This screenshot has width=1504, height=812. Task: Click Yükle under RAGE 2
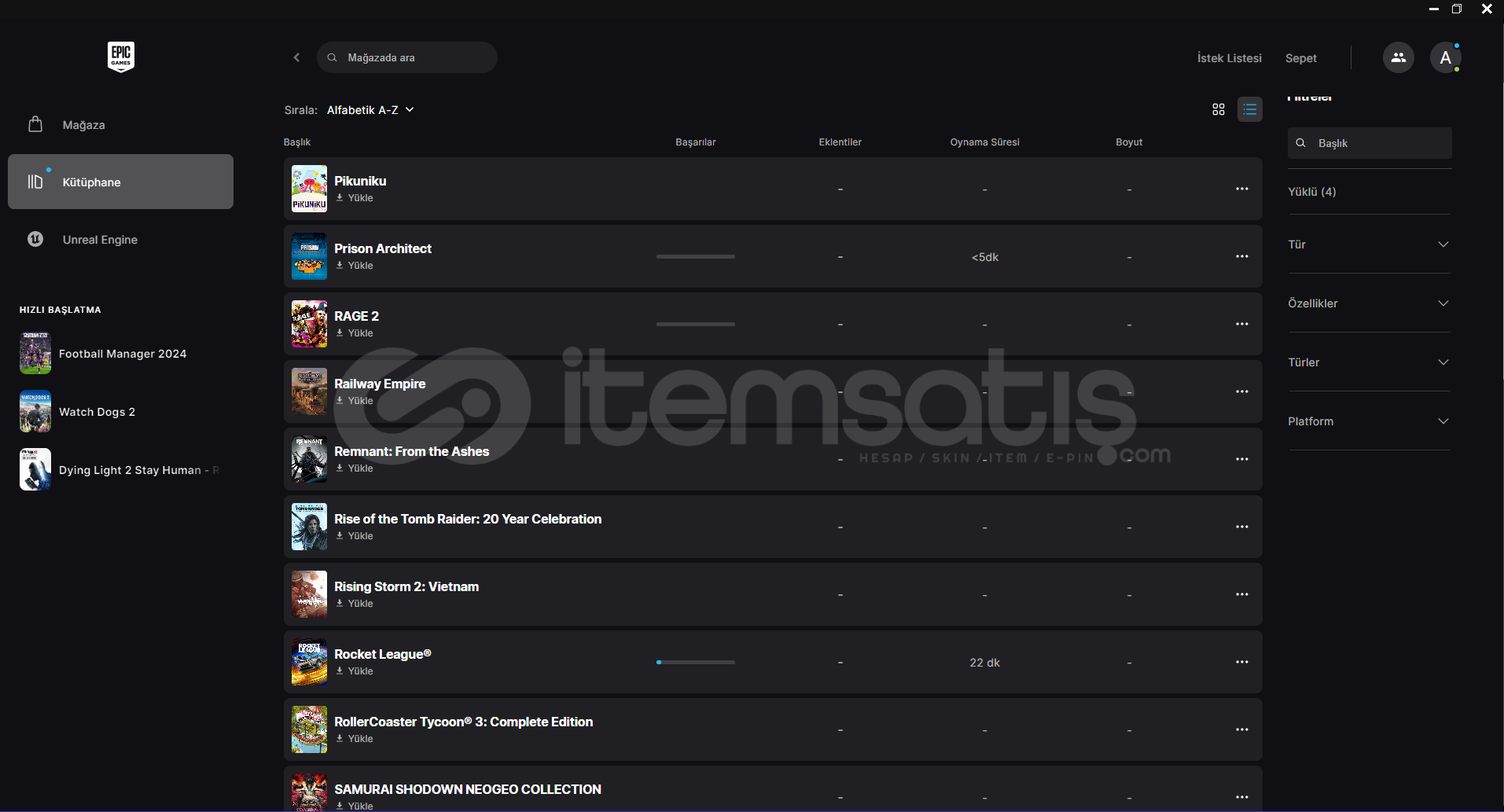pos(355,333)
